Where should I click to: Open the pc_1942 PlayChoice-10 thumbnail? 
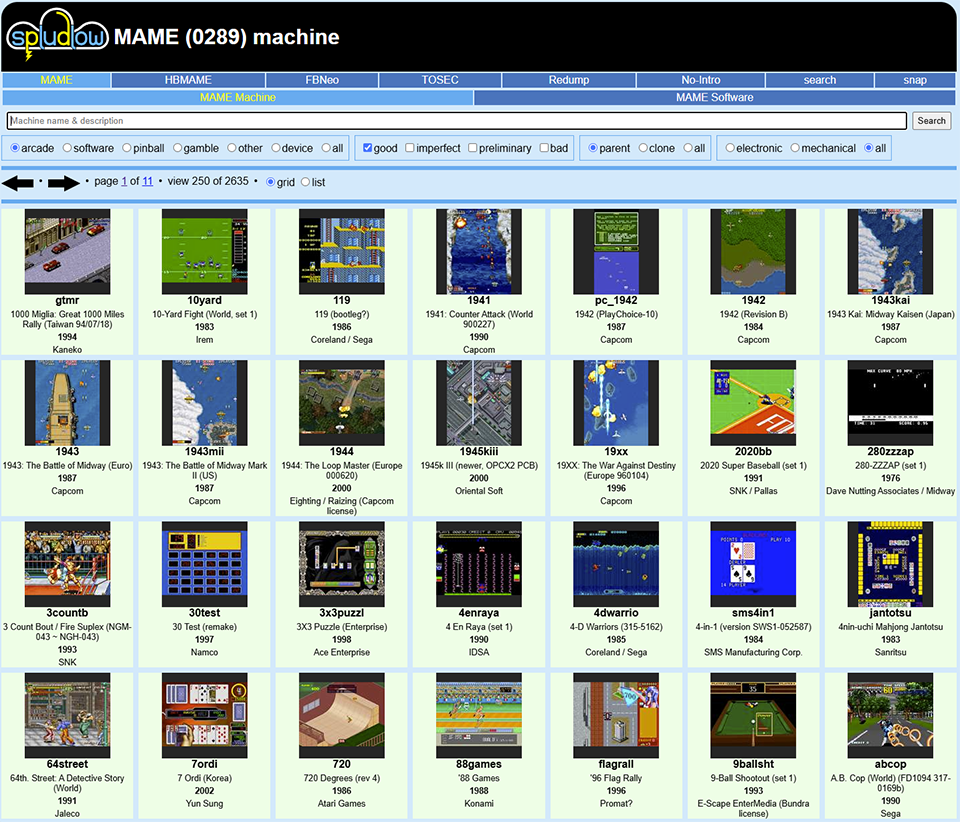[x=616, y=252]
